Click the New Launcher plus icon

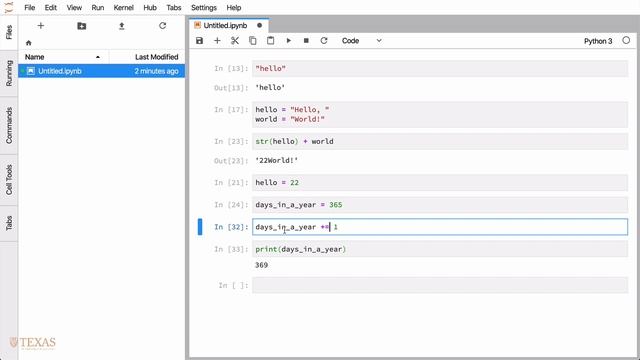pos(40,26)
